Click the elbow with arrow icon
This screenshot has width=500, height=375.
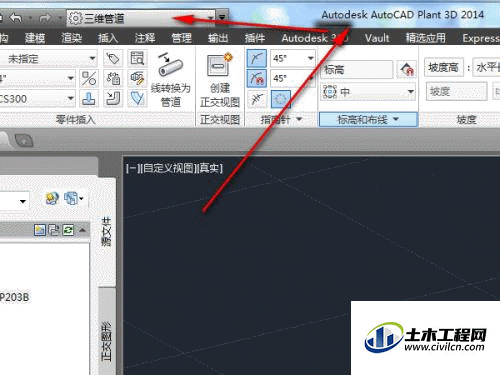[x=113, y=99]
